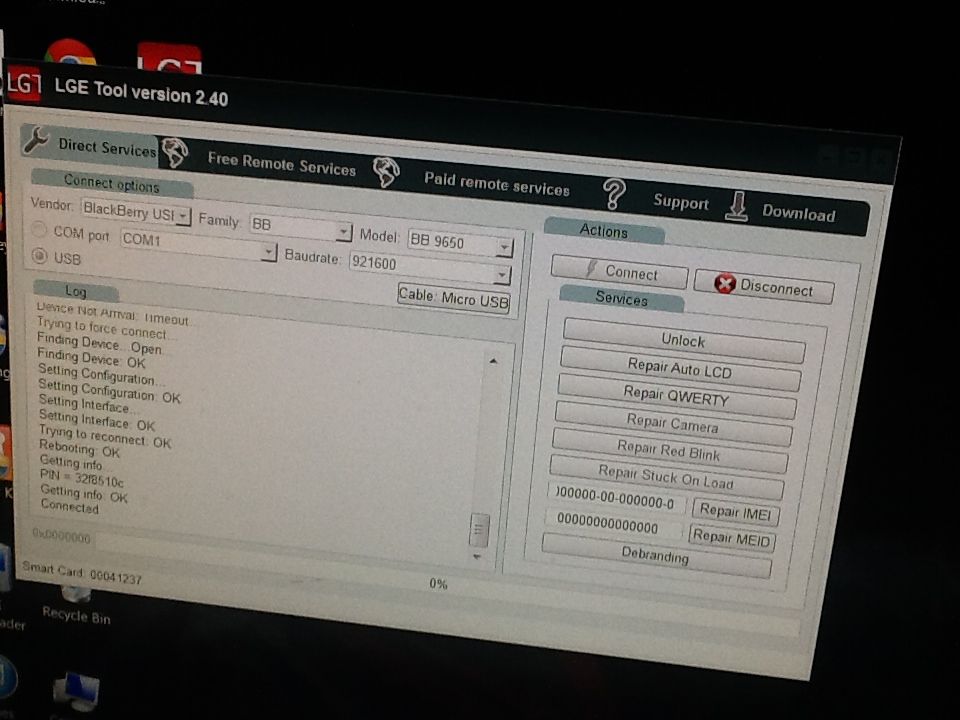Viewport: 960px width, 720px height.
Task: Click the IMEI number input field
Action: pyautogui.click(x=615, y=497)
